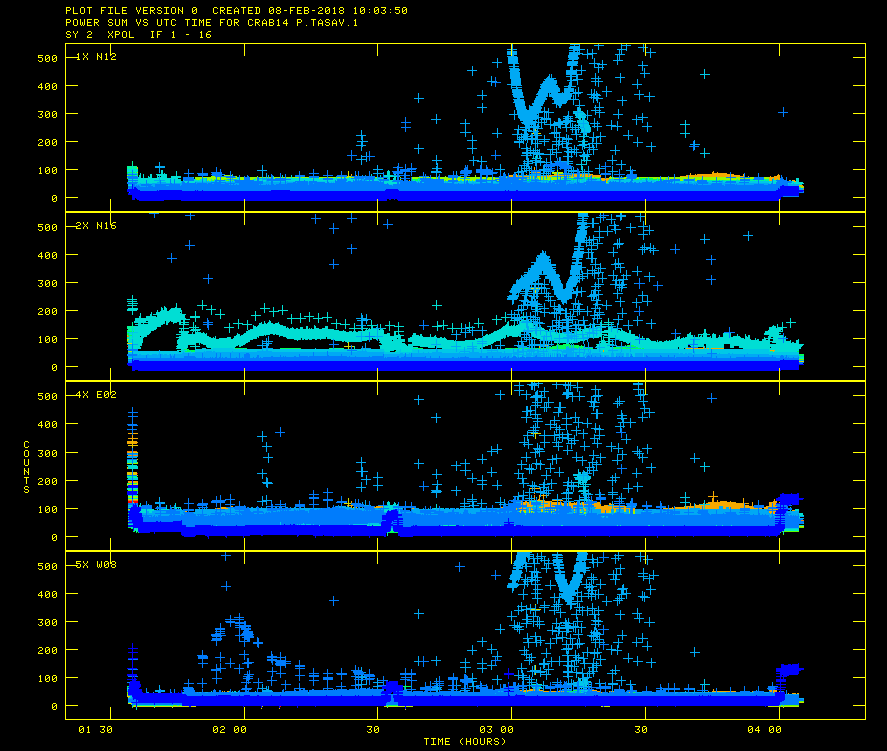The width and height of the screenshot is (887, 751).
Task: Click the 300 tick label of the 2X N16 panel
Action: tap(47, 283)
